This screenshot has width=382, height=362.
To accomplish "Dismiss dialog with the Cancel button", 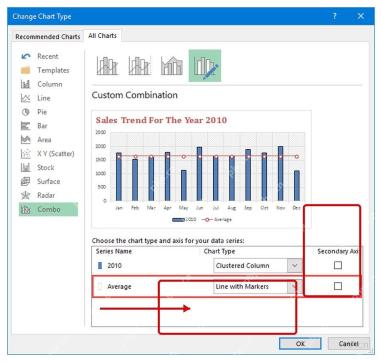I will coord(348,343).
